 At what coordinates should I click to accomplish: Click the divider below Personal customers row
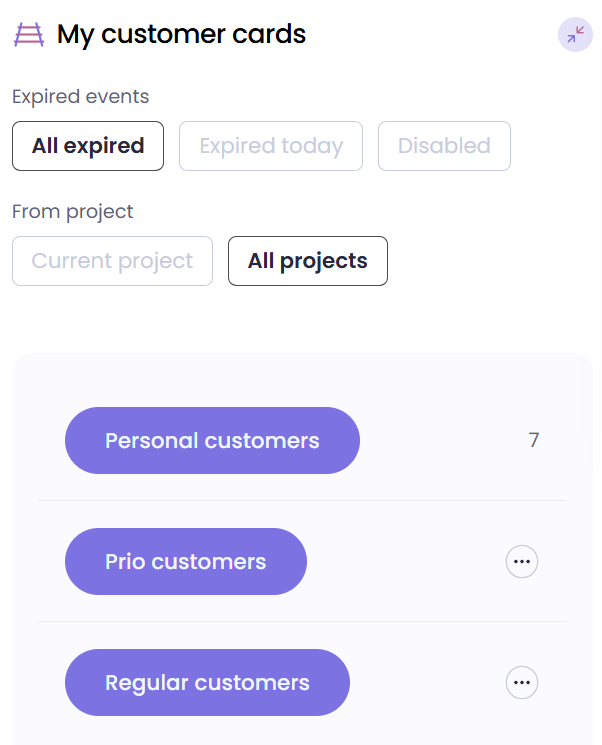pos(301,500)
